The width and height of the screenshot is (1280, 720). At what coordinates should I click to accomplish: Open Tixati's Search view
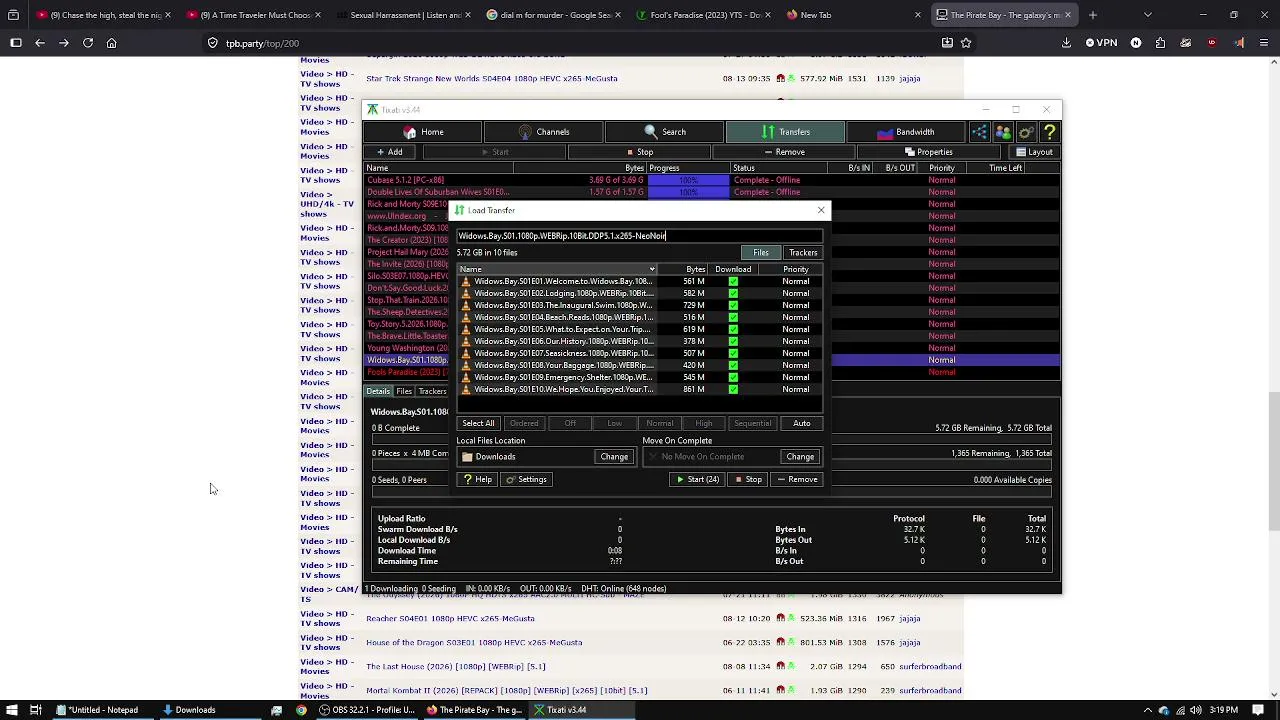664,132
